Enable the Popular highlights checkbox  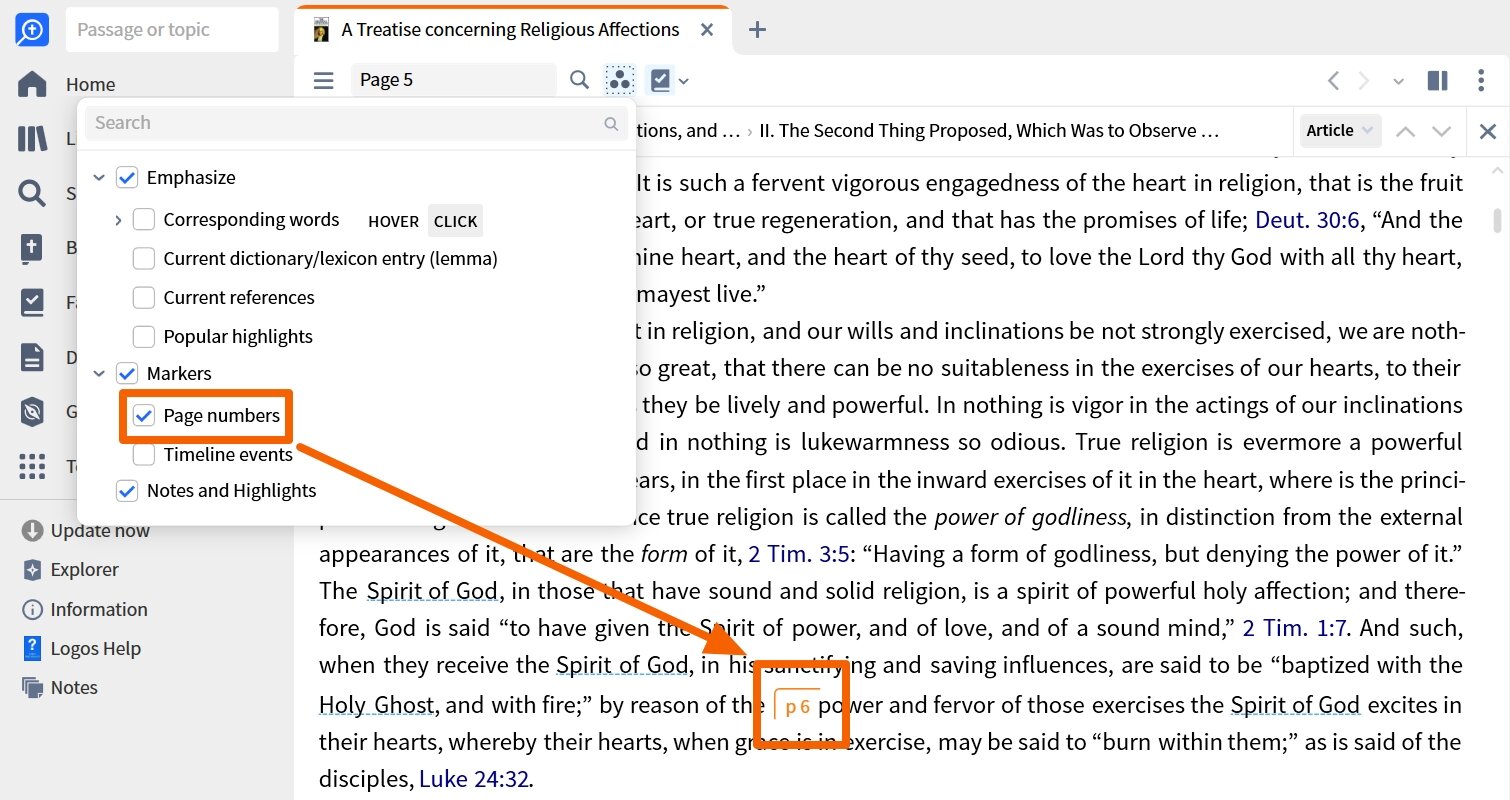[x=143, y=336]
